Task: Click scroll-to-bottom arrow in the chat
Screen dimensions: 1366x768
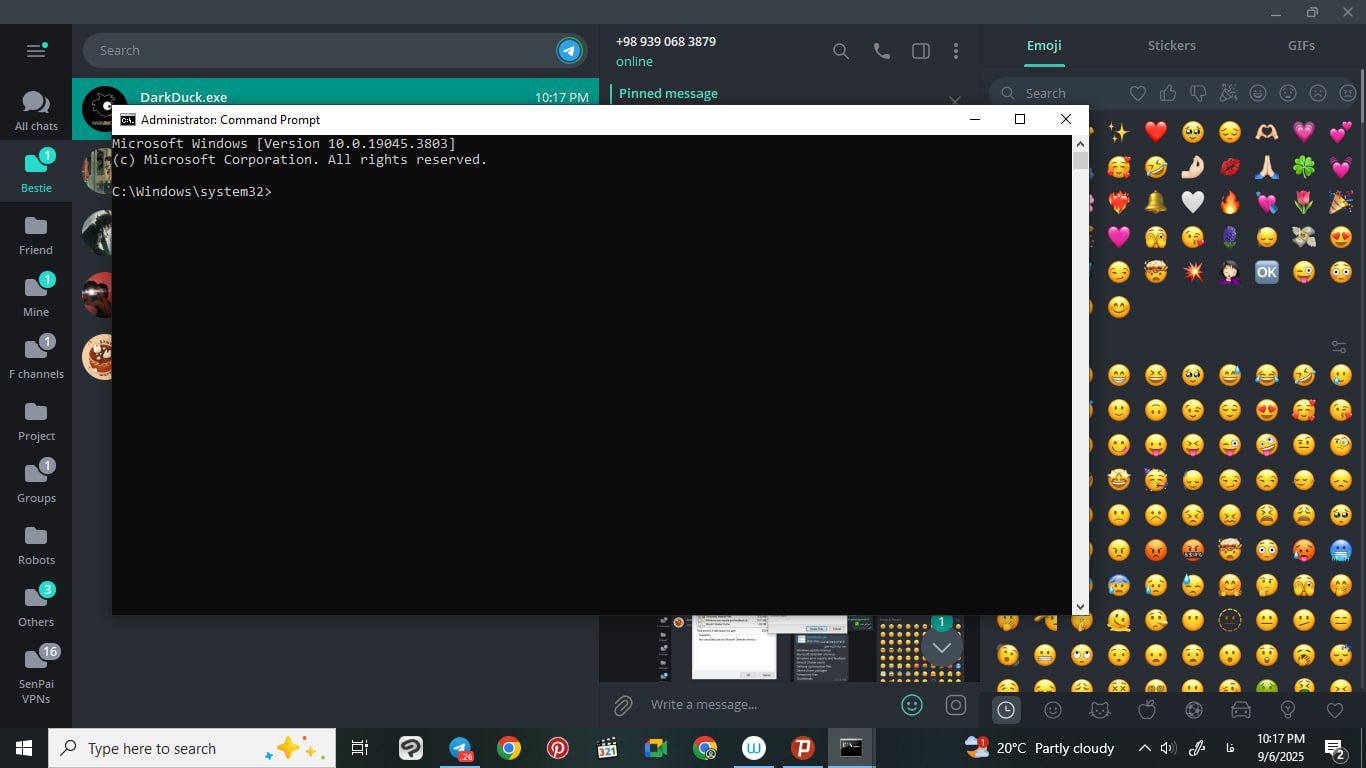Action: pyautogui.click(x=941, y=647)
